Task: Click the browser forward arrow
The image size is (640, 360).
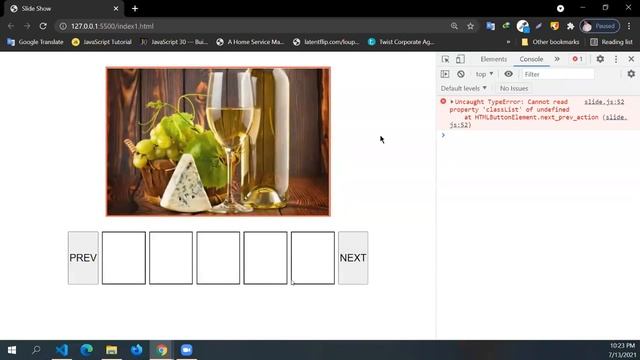Action: 27,26
